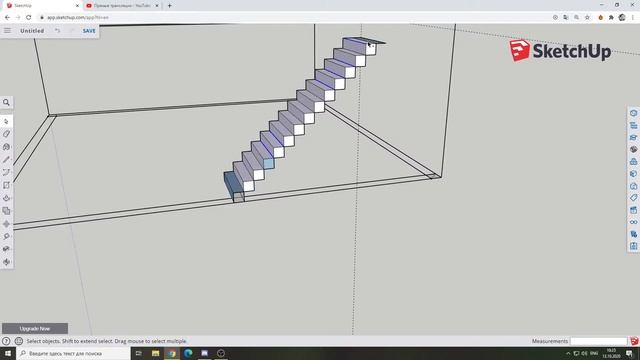Open the Windows Start menu

[x=8, y=353]
